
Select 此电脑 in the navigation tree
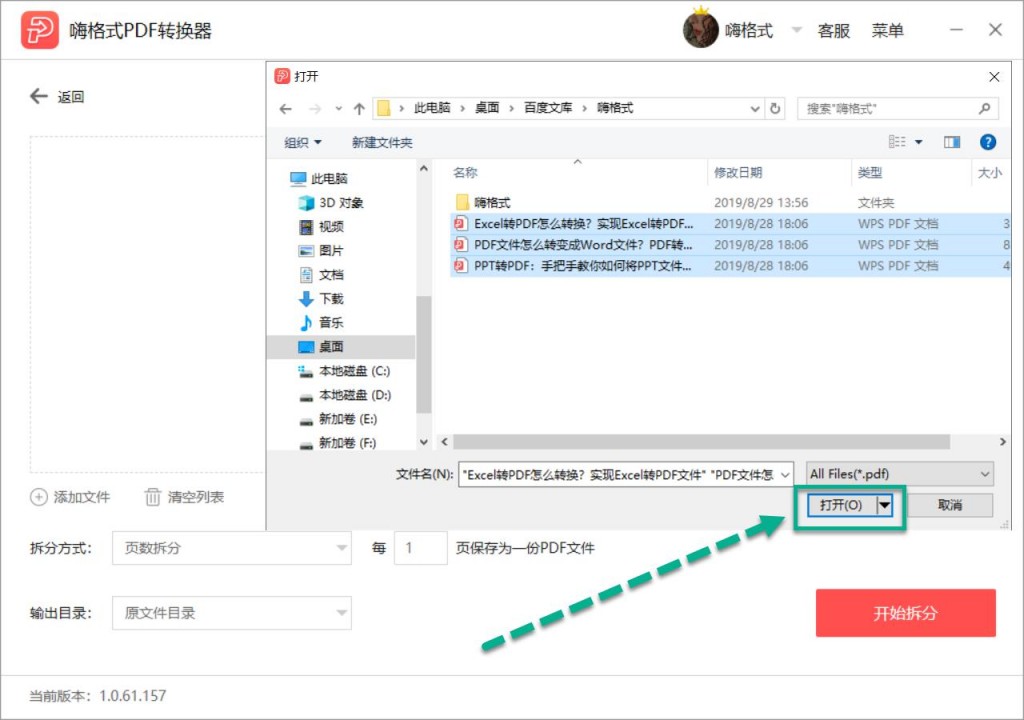coord(319,178)
